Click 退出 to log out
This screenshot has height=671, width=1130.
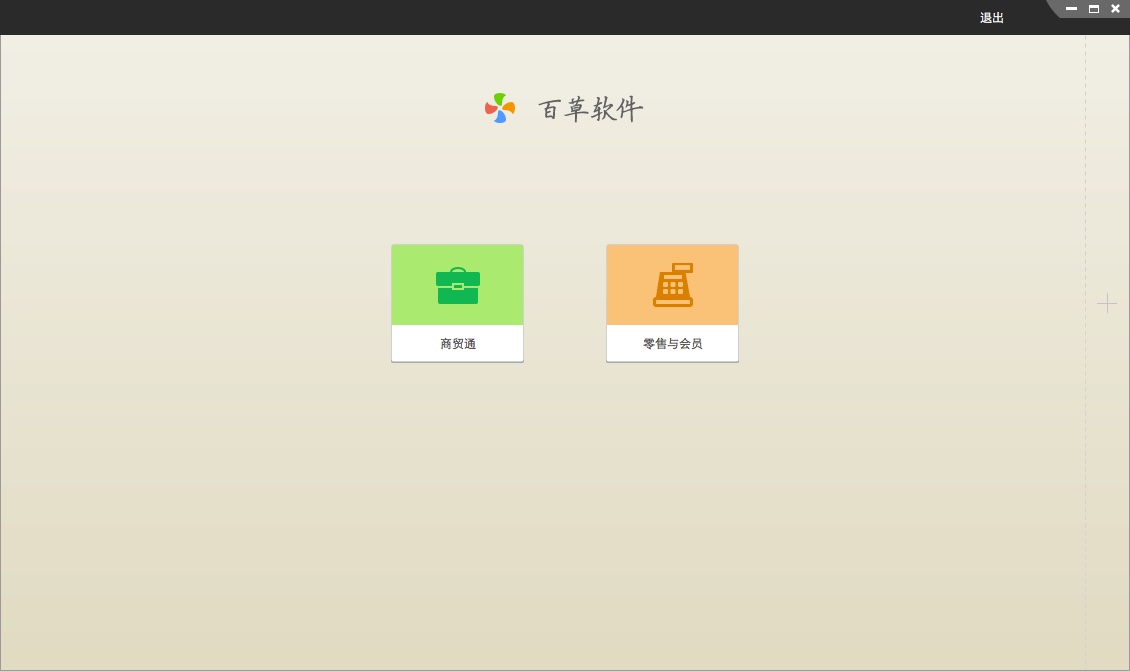tap(991, 18)
